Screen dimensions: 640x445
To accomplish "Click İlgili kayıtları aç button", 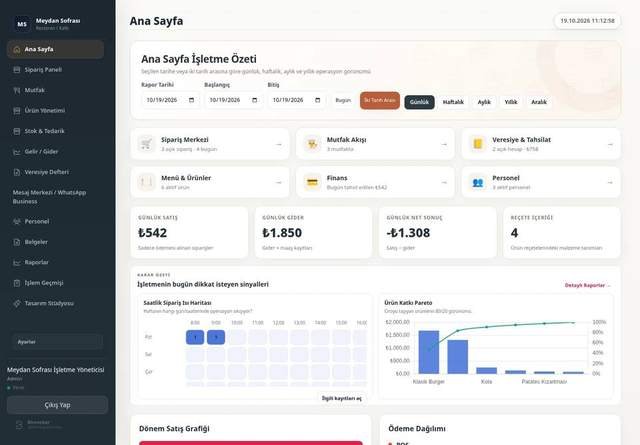I will (x=342, y=398).
